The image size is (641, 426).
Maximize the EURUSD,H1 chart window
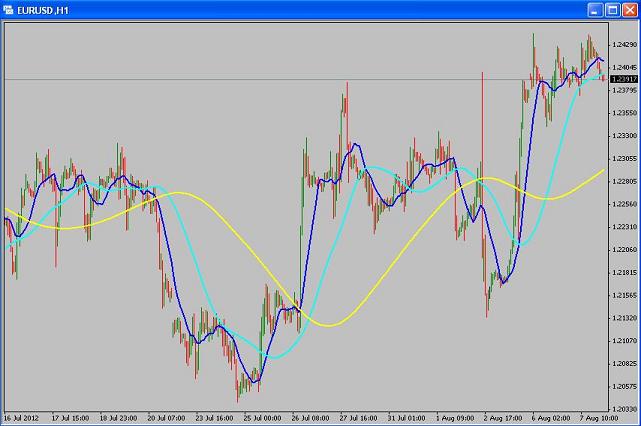[612, 10]
